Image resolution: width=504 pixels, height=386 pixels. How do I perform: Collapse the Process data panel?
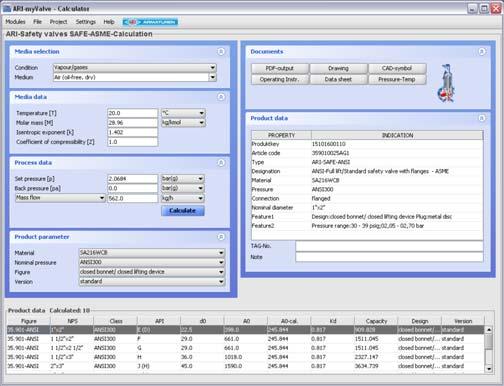[221, 163]
